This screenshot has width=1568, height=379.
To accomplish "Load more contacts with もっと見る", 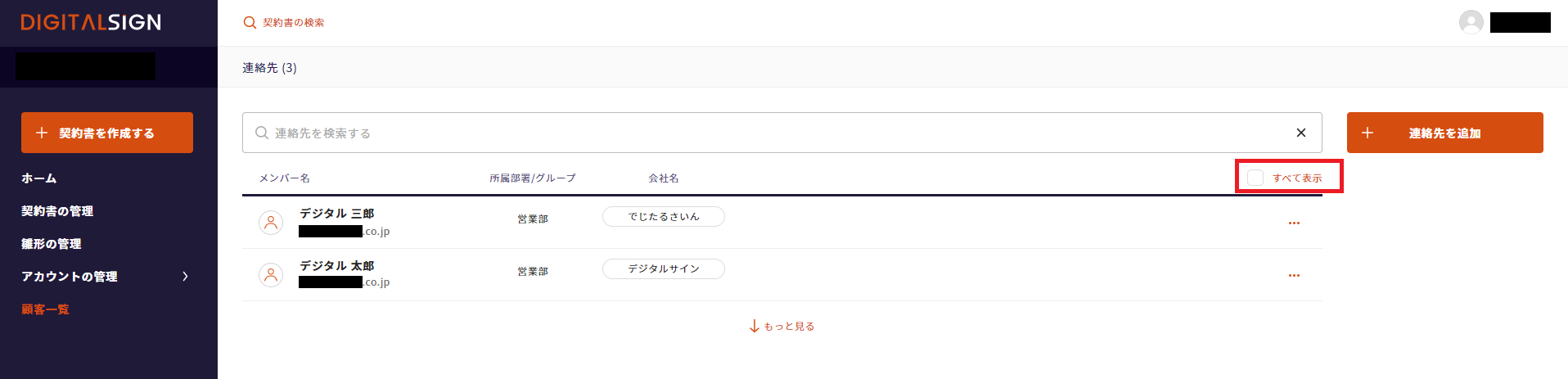I will pos(782,327).
